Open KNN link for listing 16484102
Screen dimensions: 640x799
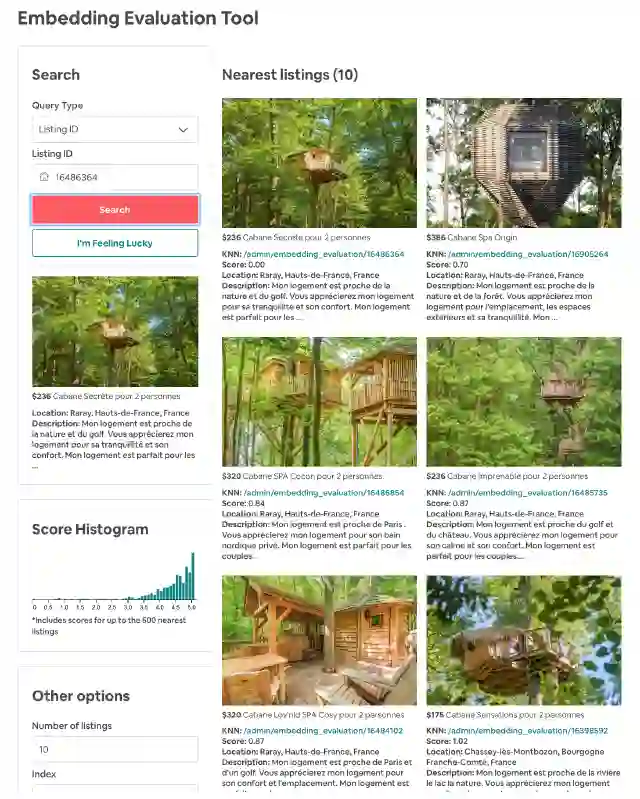323,731
